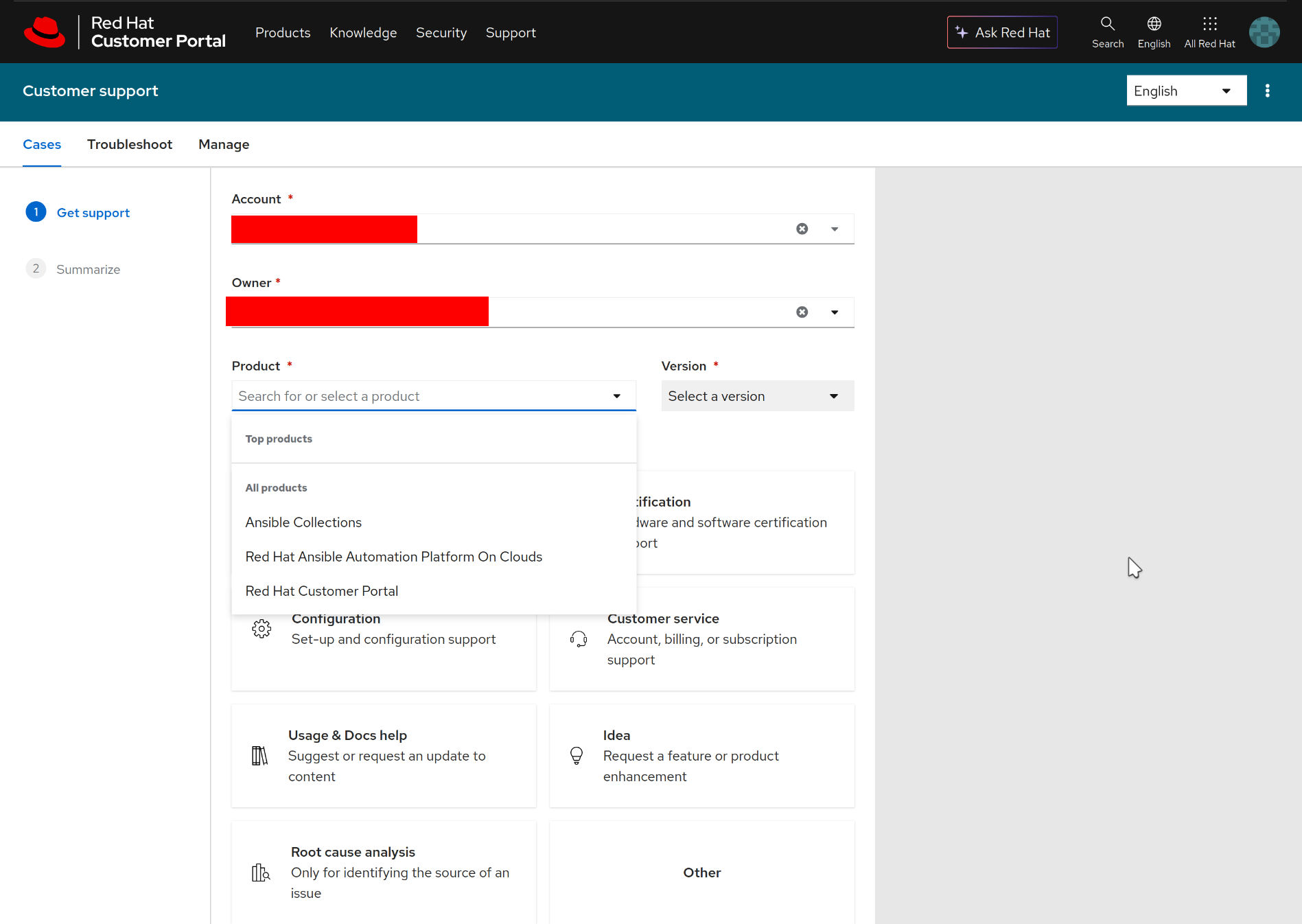Open the user avatar menu
This screenshot has width=1302, height=924.
pyautogui.click(x=1264, y=32)
